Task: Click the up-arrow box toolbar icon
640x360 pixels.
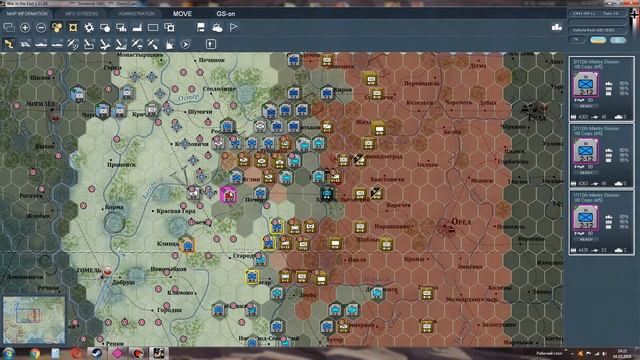Action: click(x=210, y=44)
